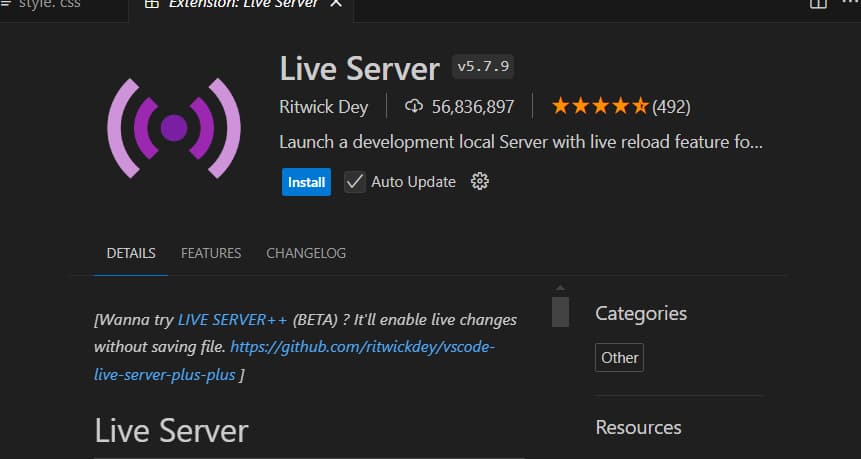Screen dimensions: 861x459
Task: Toggle the Auto Update checkbox
Action: 355,182
